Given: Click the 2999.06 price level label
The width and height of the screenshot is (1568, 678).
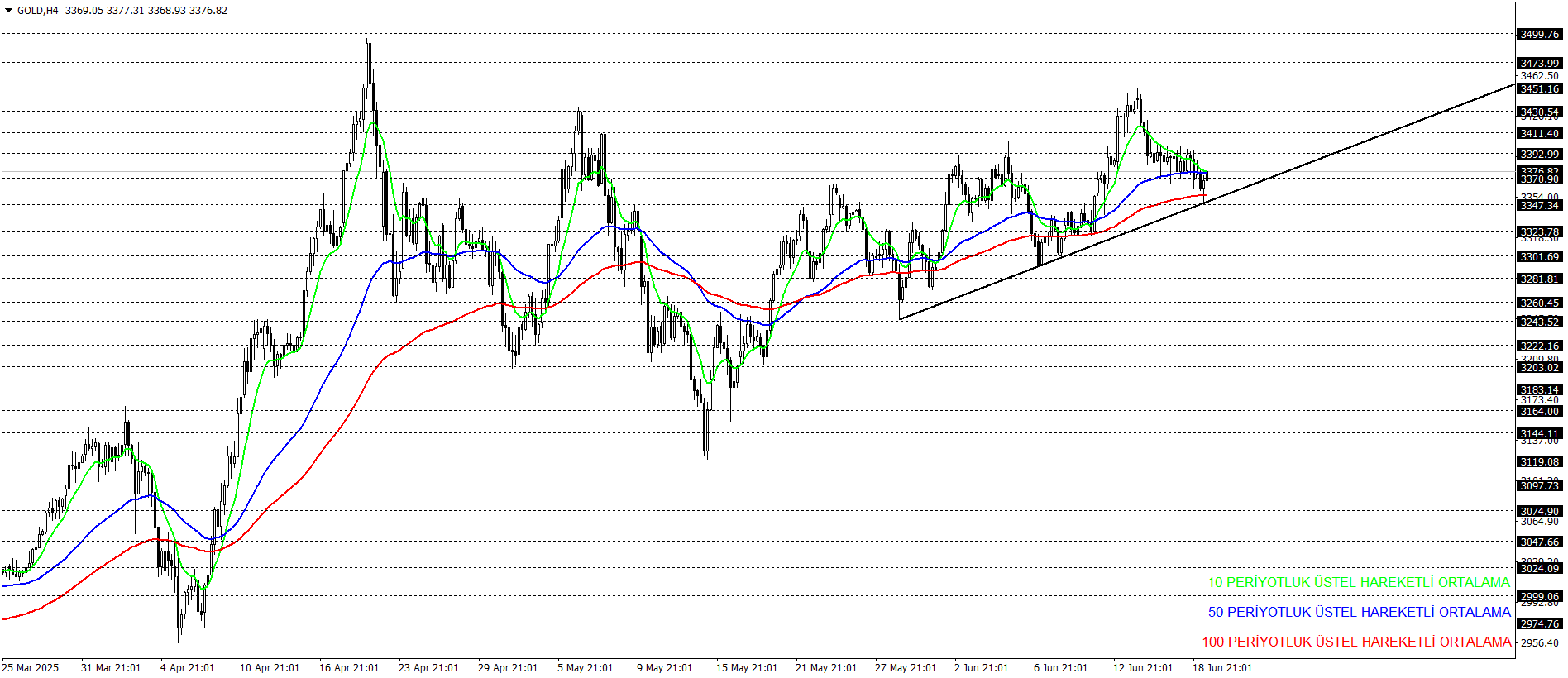Looking at the screenshot, I should tap(1540, 596).
